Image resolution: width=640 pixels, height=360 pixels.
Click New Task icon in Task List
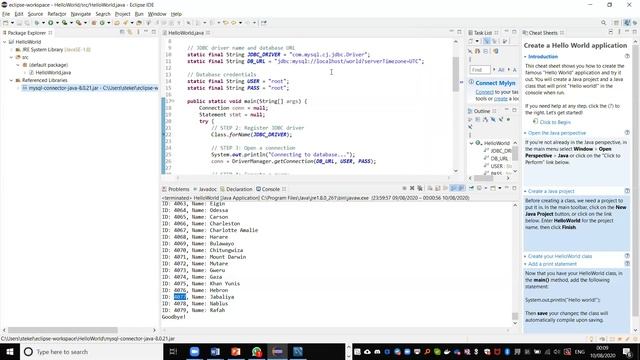pyautogui.click(x=470, y=41)
